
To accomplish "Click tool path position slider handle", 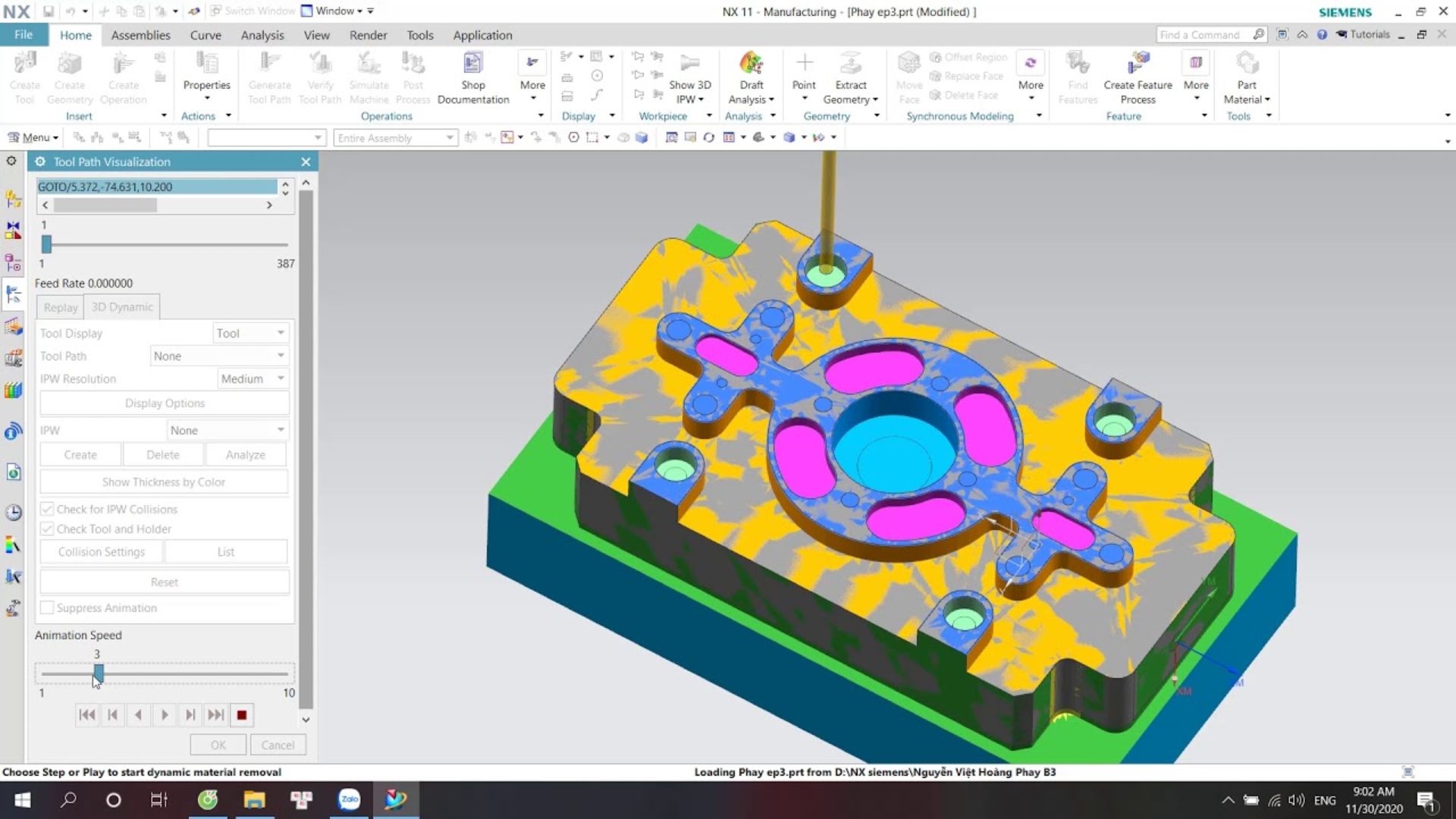I will click(46, 244).
